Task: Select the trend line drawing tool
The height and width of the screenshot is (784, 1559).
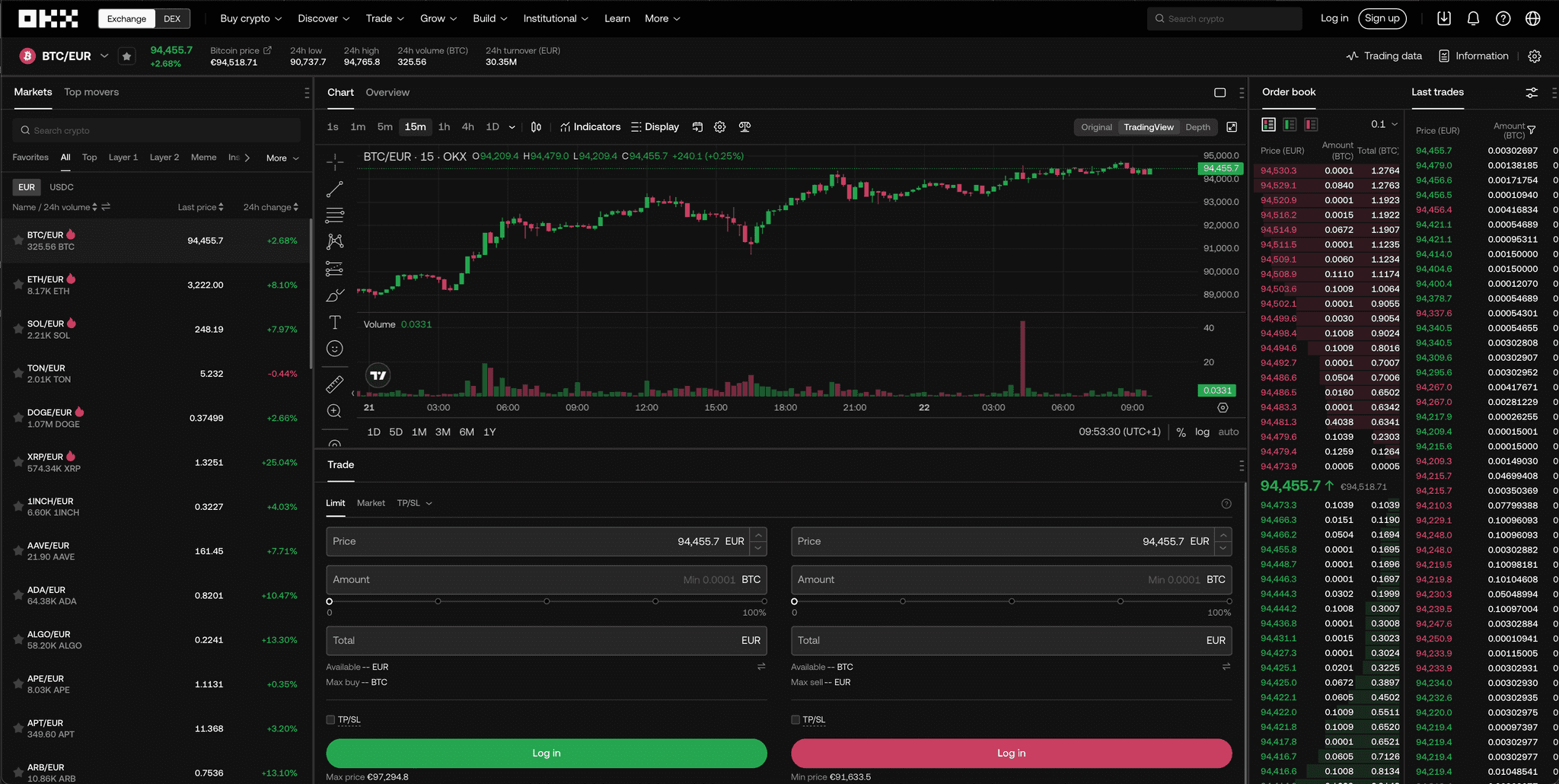Action: 335,189
